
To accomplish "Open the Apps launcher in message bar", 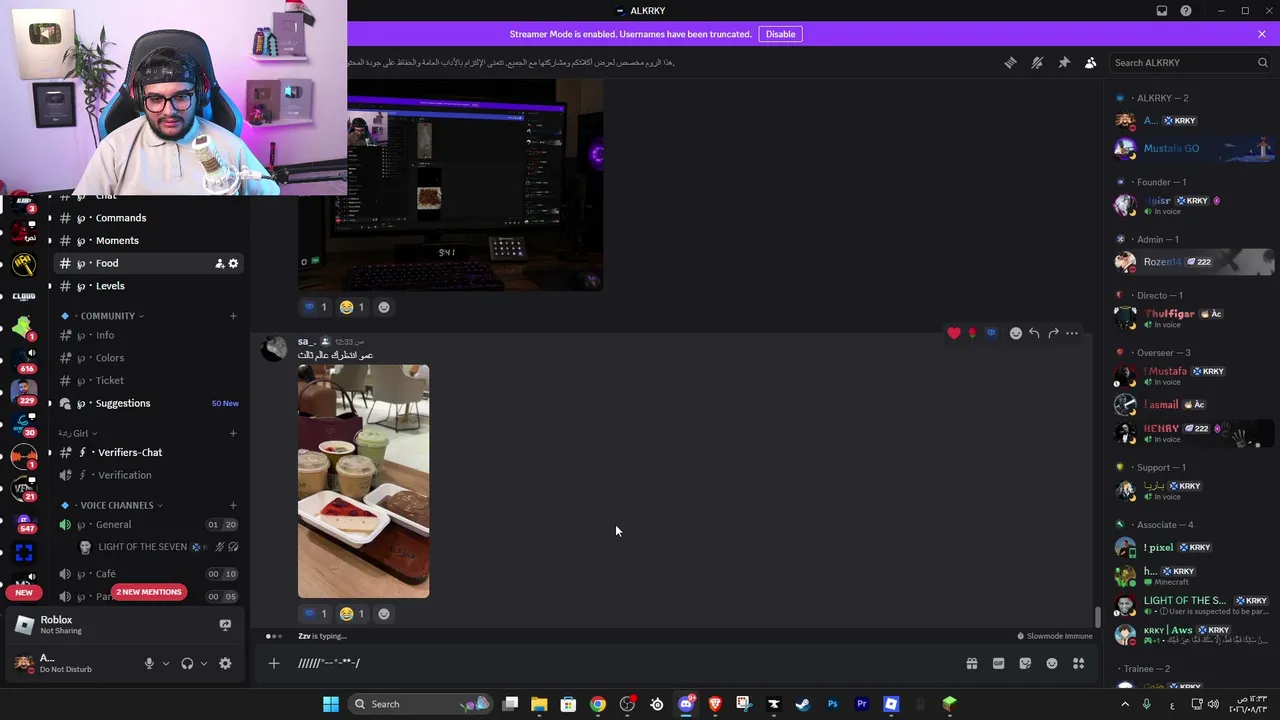I will coord(1079,663).
